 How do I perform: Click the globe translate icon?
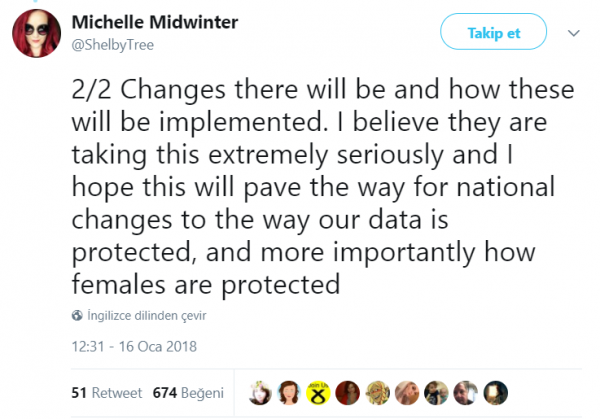click(77, 315)
